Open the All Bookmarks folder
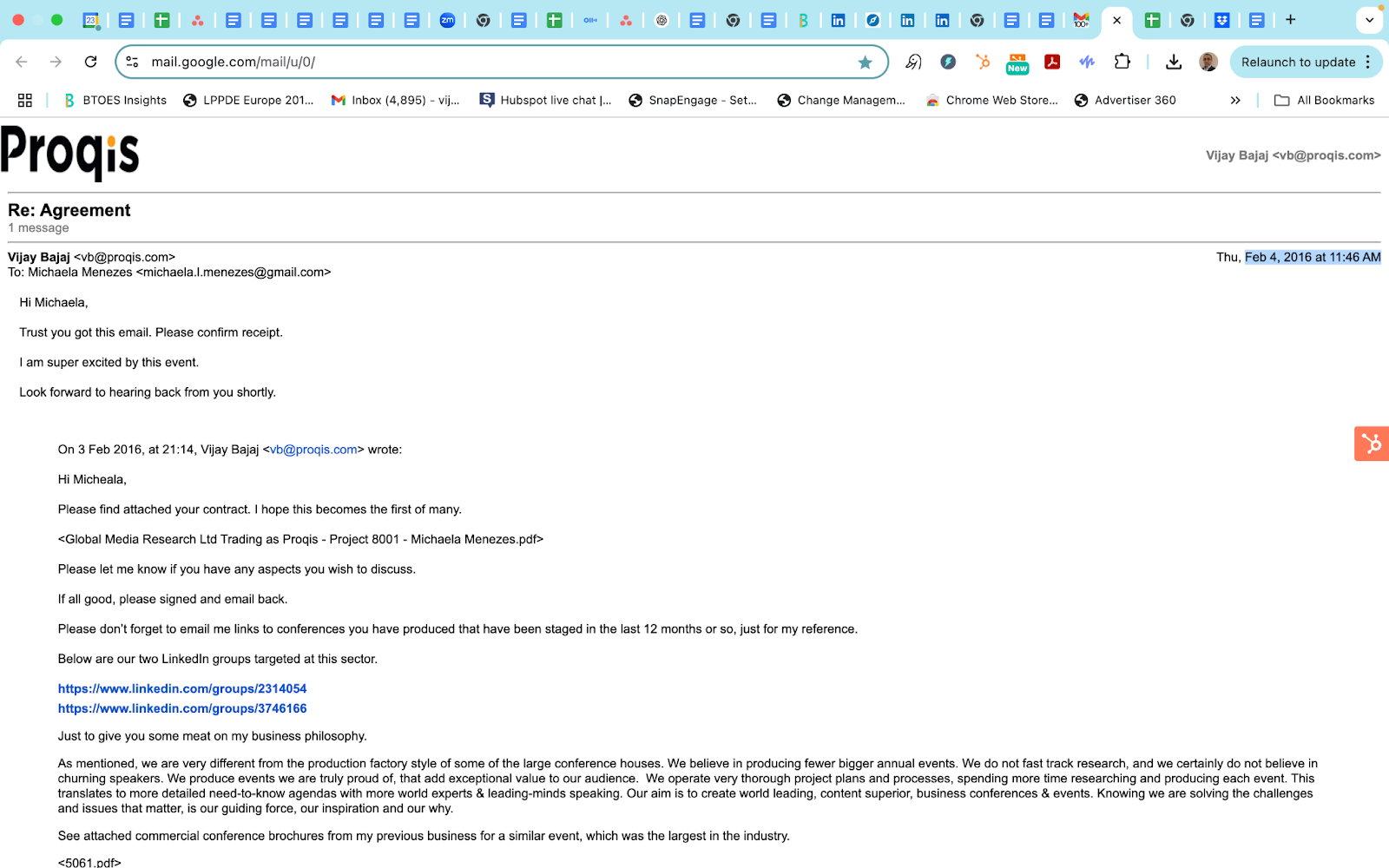 point(1324,100)
